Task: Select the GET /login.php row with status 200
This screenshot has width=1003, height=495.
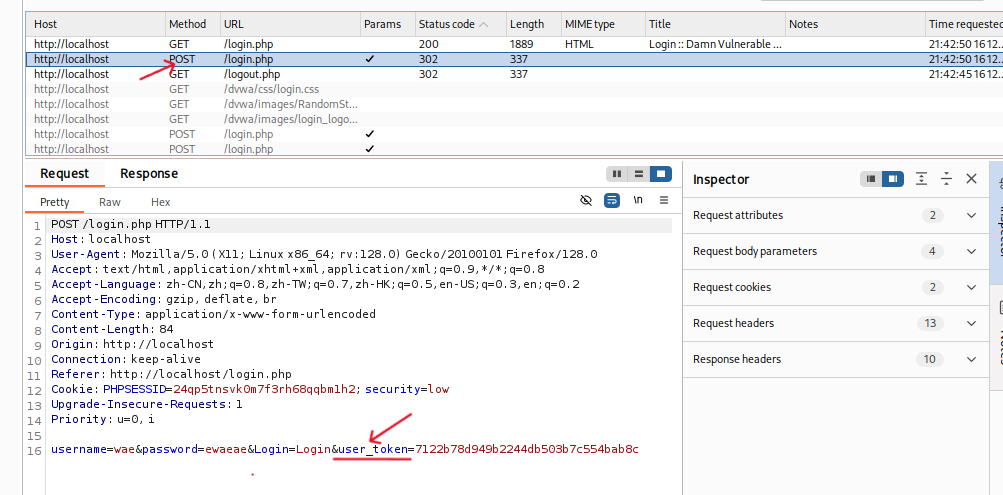Action: (514, 44)
